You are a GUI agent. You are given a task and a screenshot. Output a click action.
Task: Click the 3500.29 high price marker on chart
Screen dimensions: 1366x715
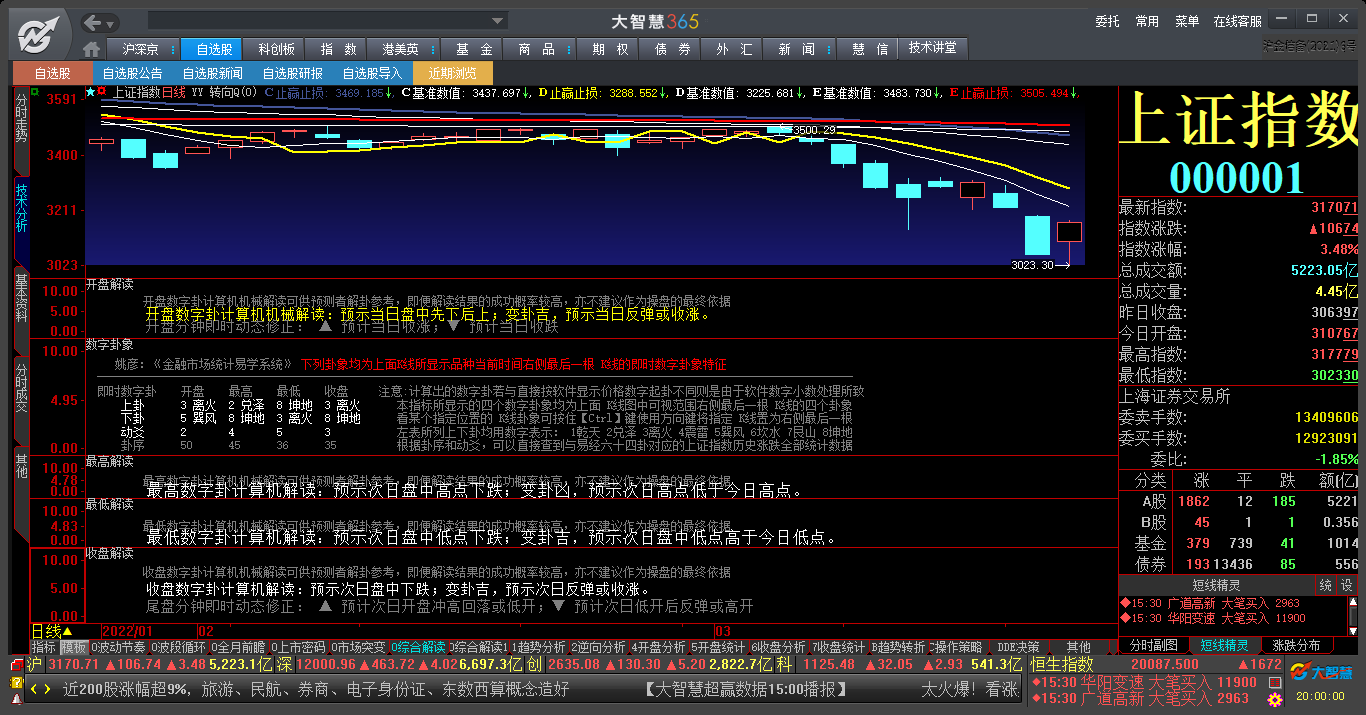pos(814,130)
